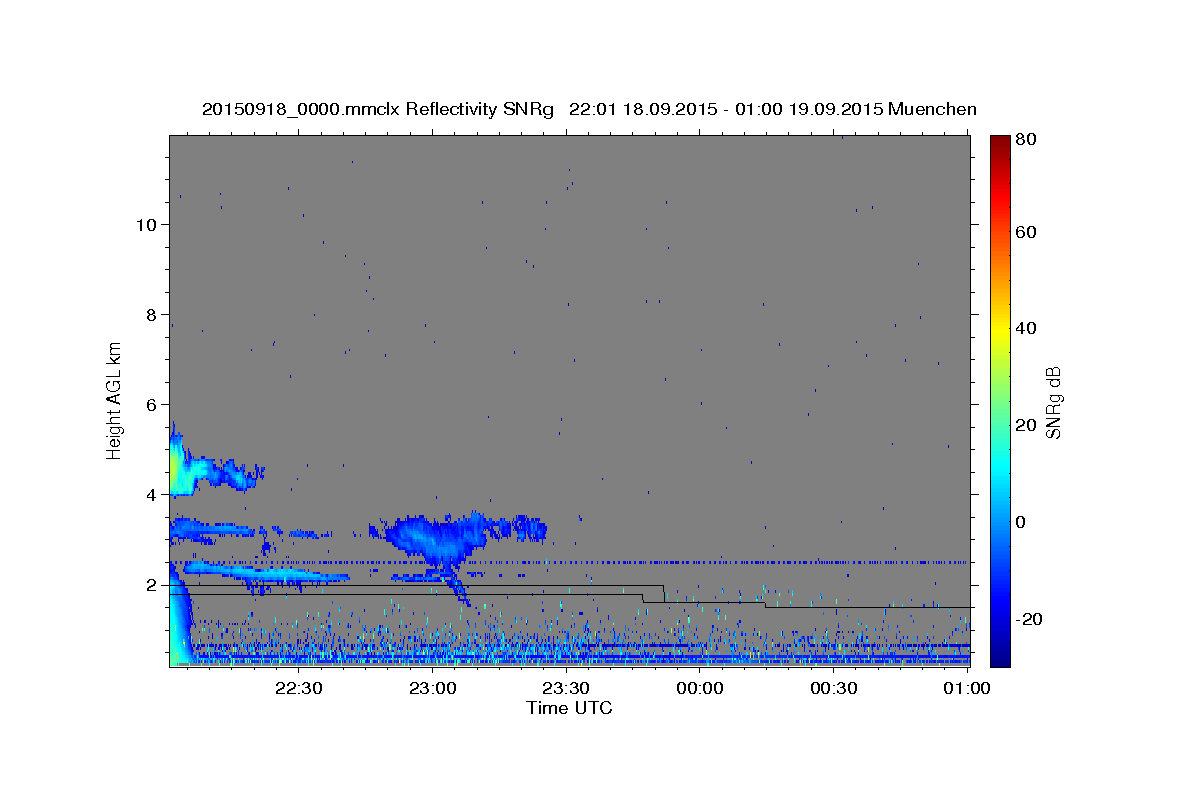Click the green-yellow echo at 4.5 km height

point(174,468)
